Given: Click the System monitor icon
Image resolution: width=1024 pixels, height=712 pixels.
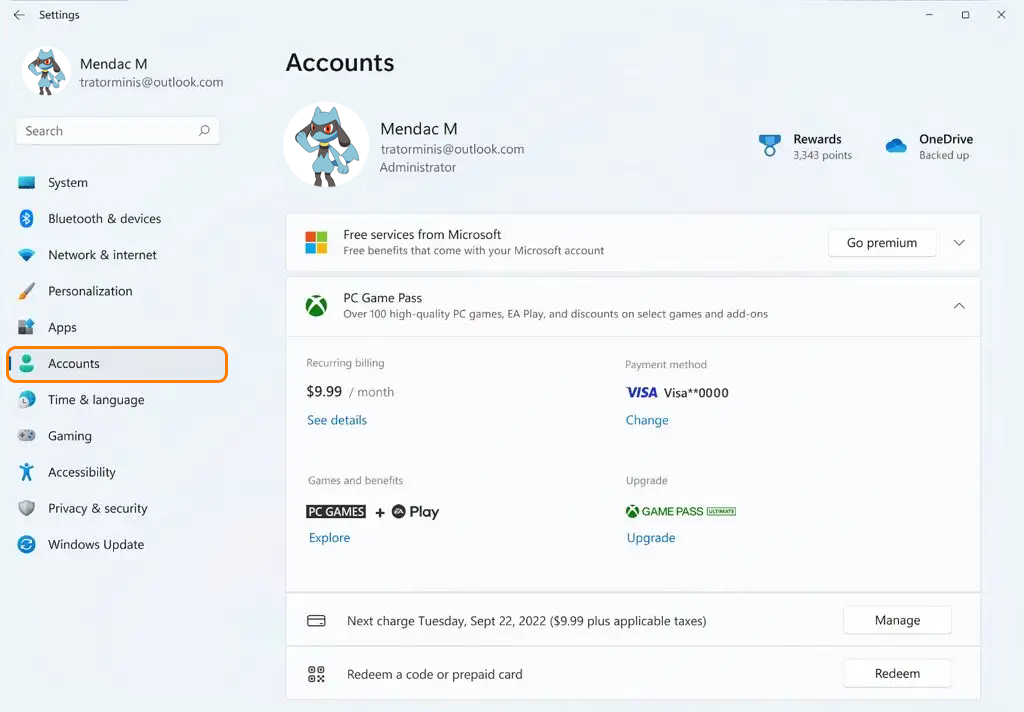Looking at the screenshot, I should (x=27, y=182).
